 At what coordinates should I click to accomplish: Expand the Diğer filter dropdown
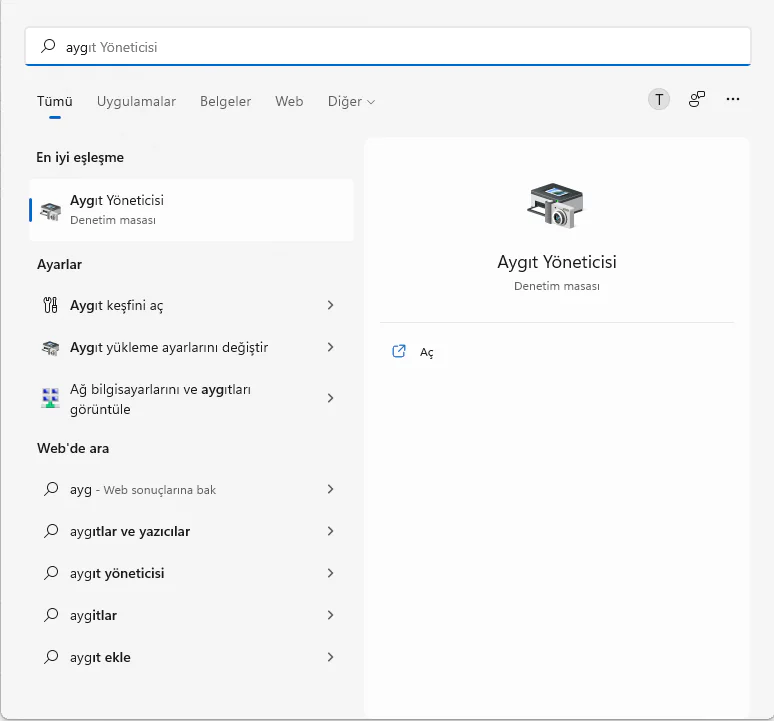351,101
